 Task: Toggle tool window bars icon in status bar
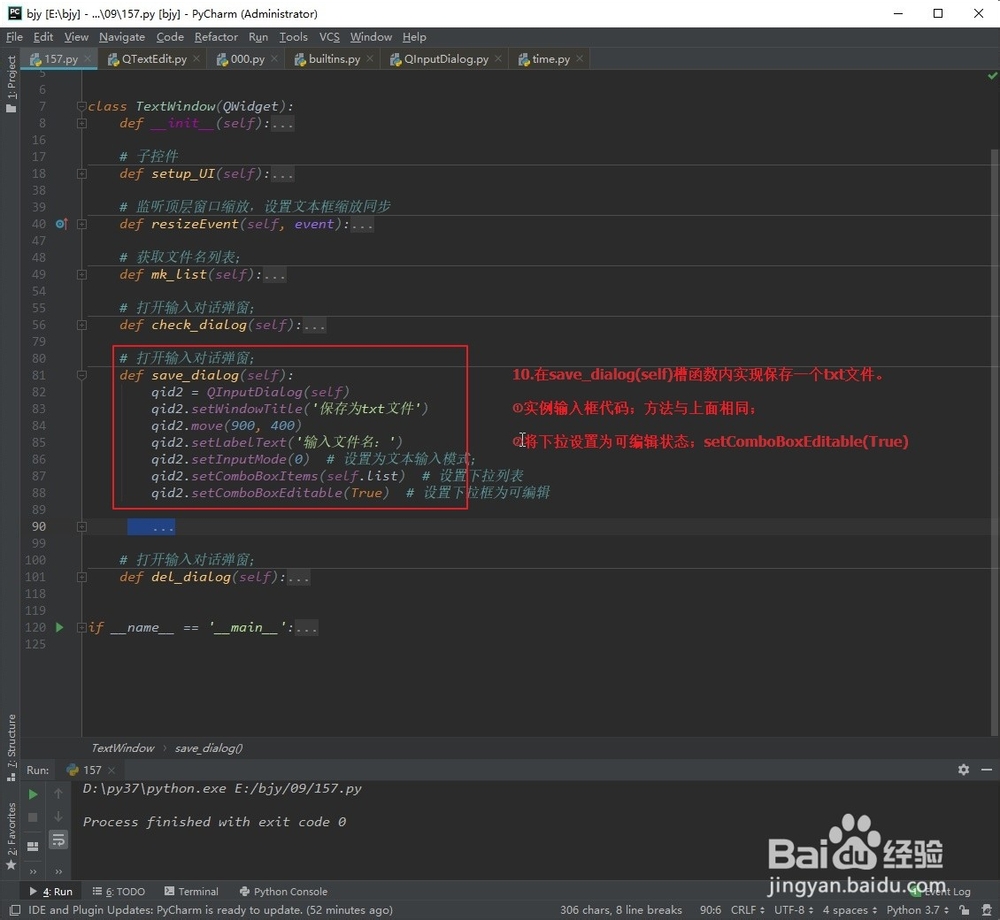[x=15, y=910]
